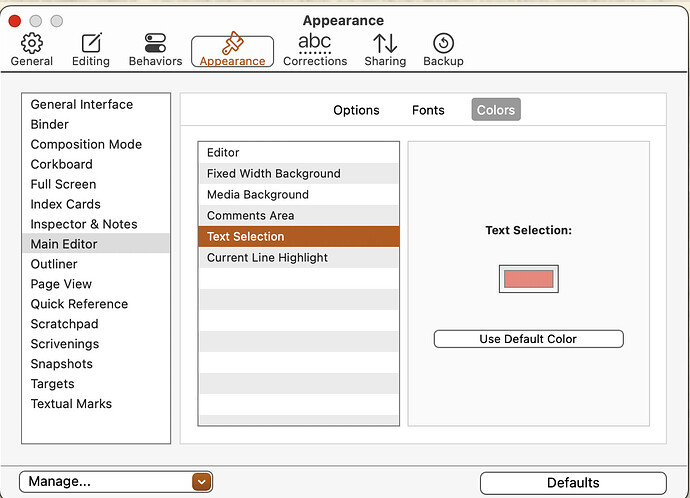Screen dimensions: 690x498
Task: Select Main Editor in the sidebar
Action: [x=95, y=244]
